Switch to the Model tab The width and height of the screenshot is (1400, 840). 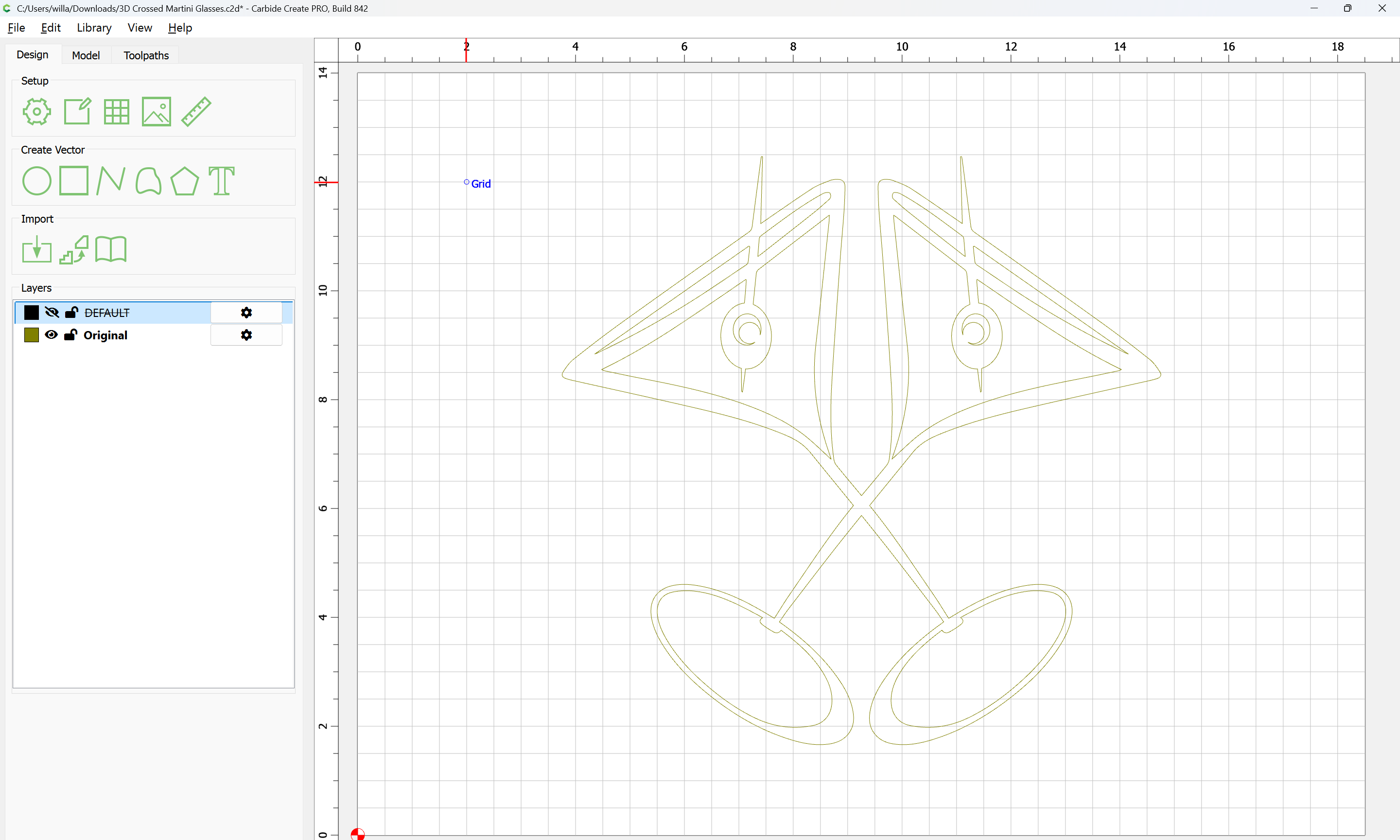[86, 55]
